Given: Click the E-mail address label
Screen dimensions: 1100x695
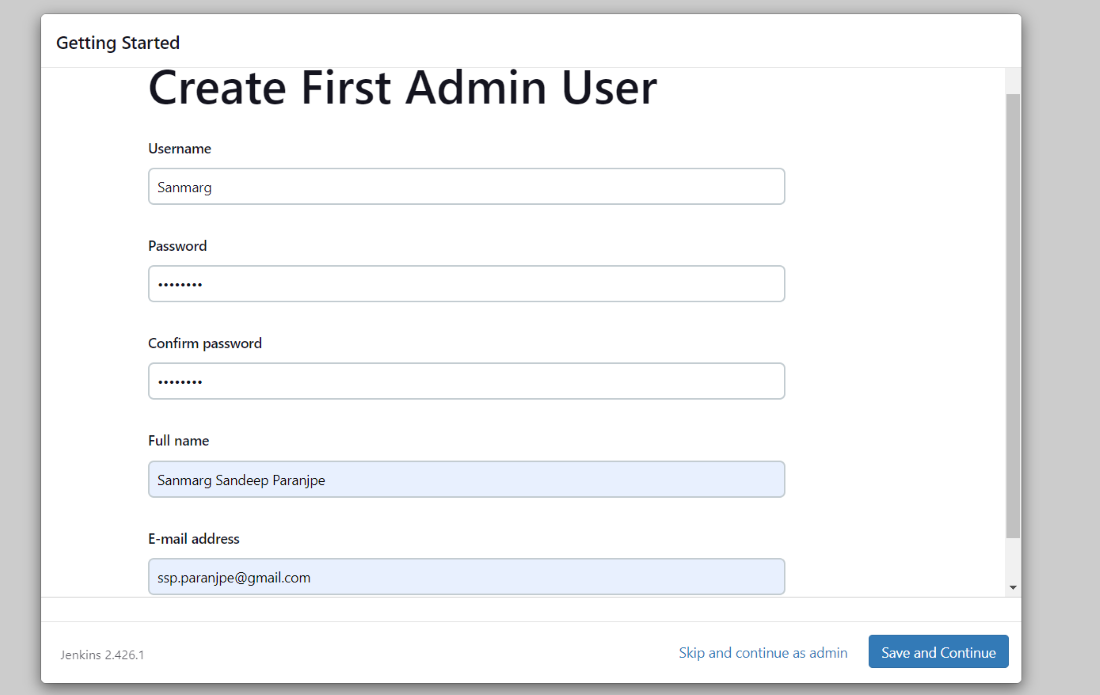Looking at the screenshot, I should pos(194,539).
